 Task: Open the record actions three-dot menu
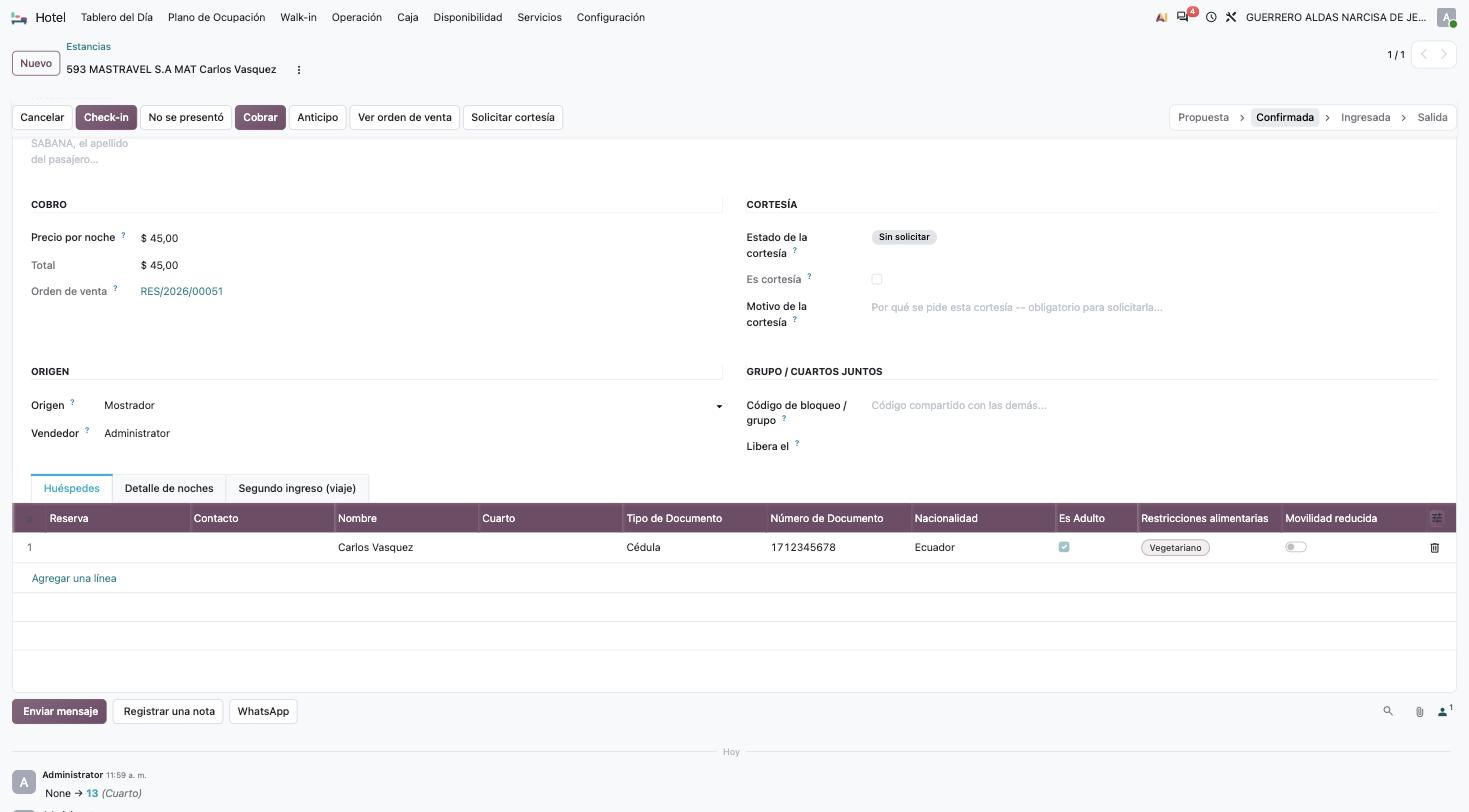click(299, 70)
